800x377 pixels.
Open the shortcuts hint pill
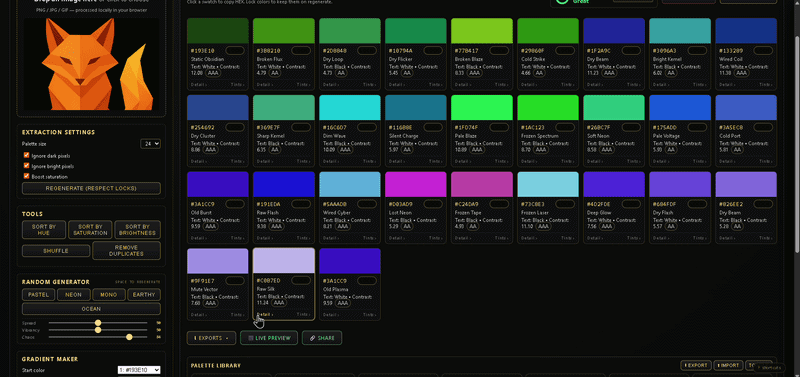769,367
